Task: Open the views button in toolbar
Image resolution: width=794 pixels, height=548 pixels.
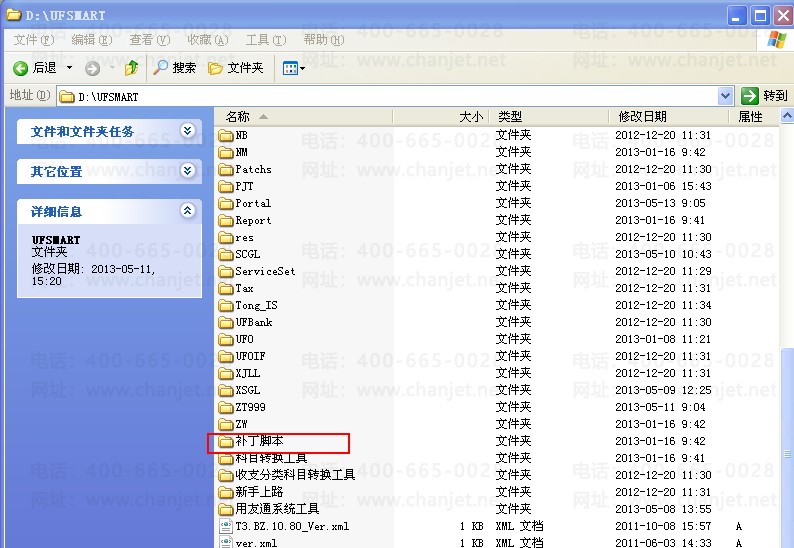Action: click(x=294, y=68)
